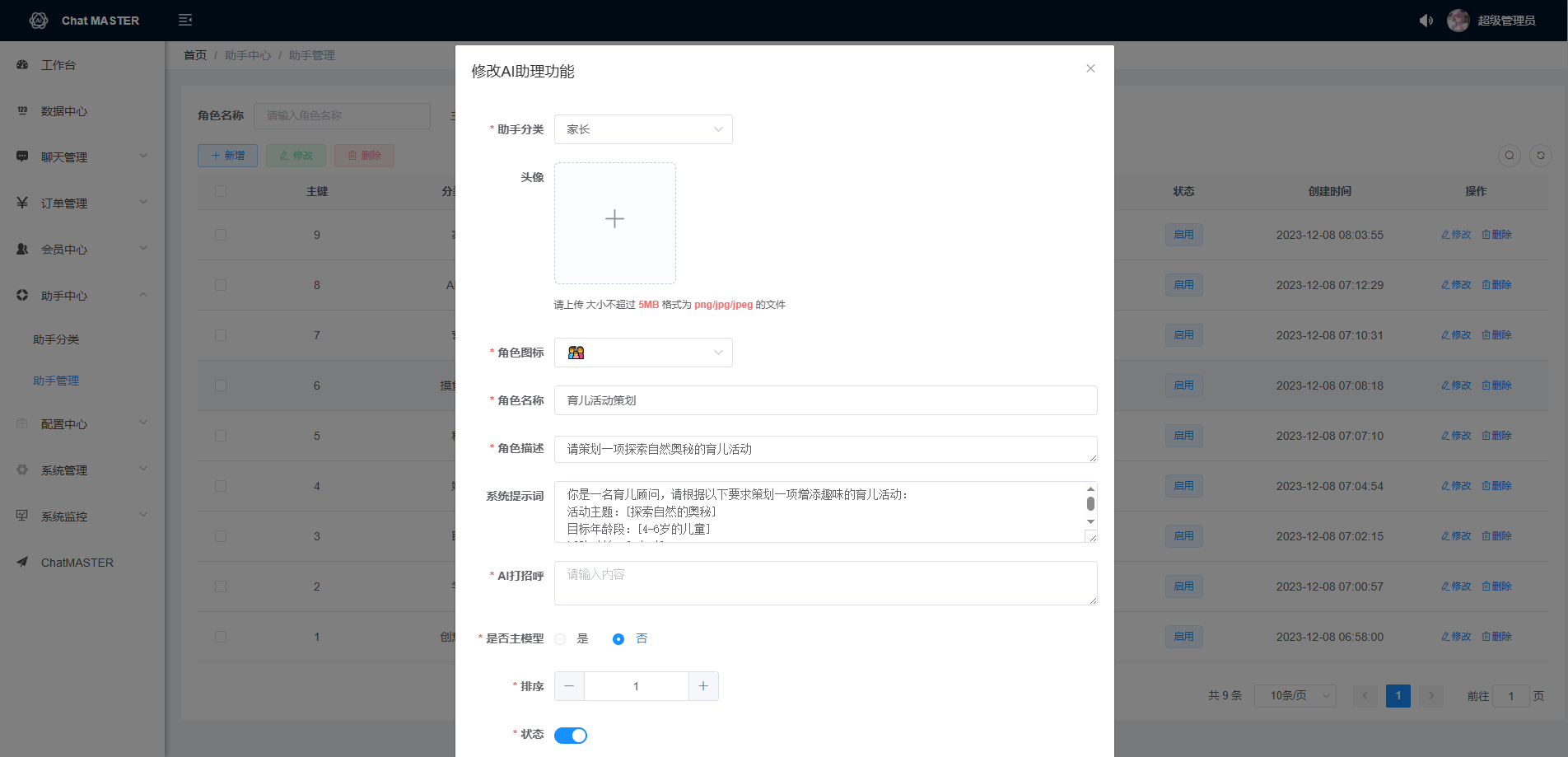Toggle the 状态 switch off

[570, 735]
